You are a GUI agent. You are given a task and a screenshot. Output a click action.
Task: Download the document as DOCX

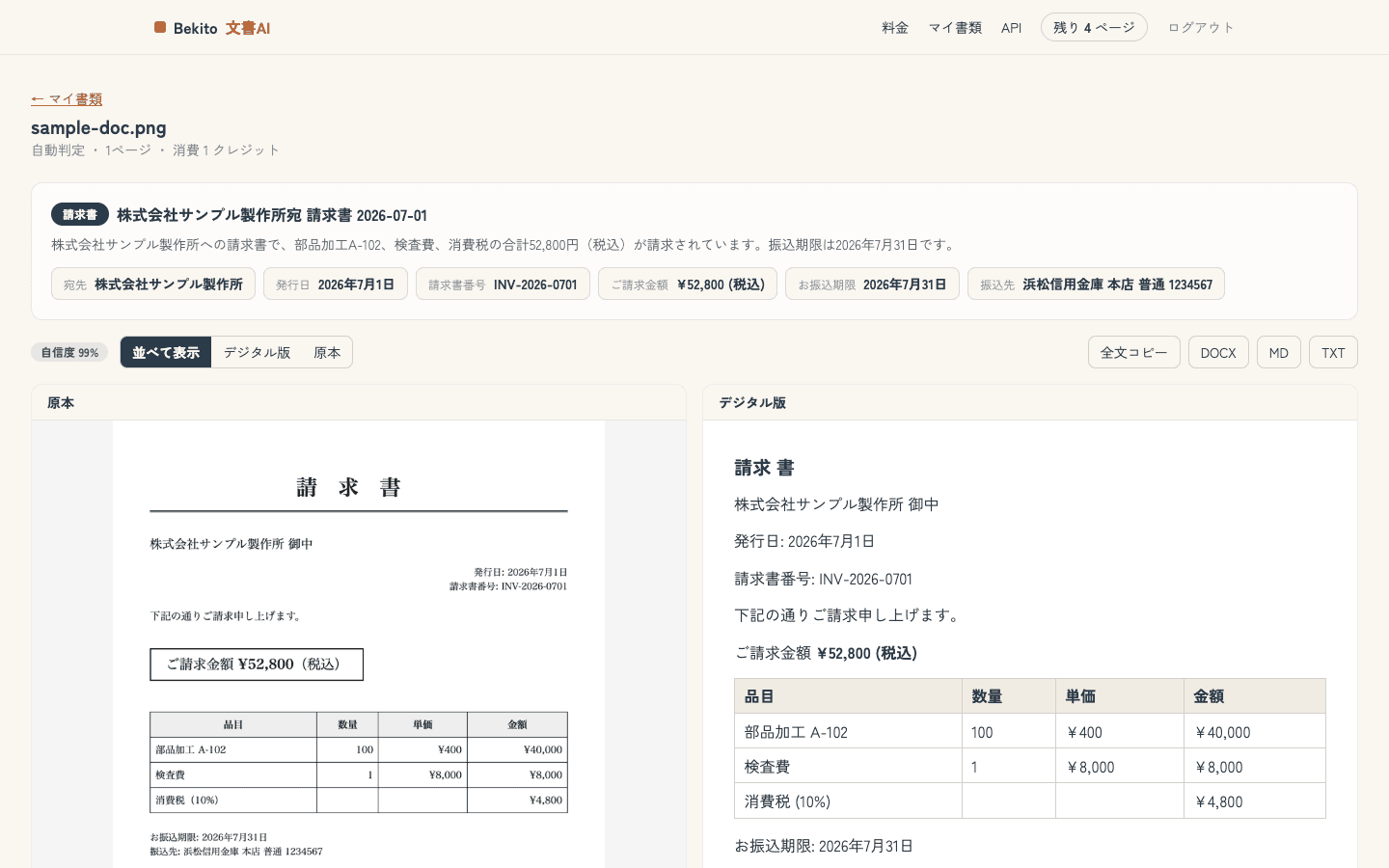tap(1218, 352)
